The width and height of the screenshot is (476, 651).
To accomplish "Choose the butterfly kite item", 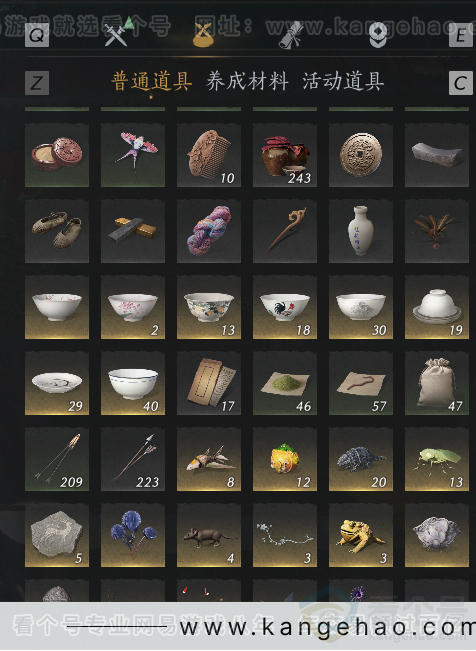I will (133, 154).
